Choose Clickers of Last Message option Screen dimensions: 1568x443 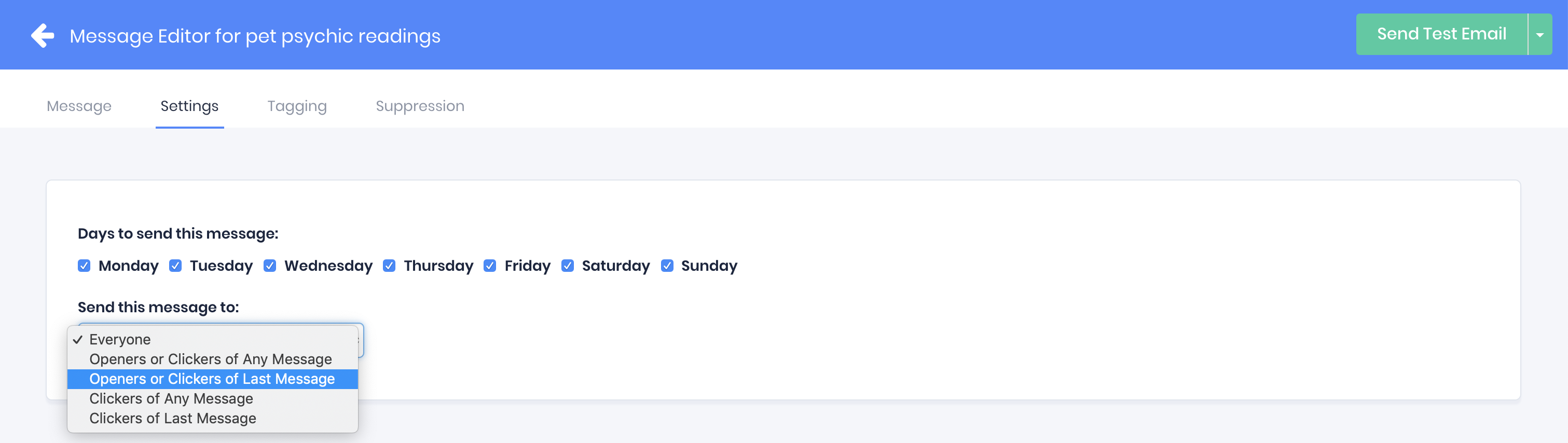173,419
